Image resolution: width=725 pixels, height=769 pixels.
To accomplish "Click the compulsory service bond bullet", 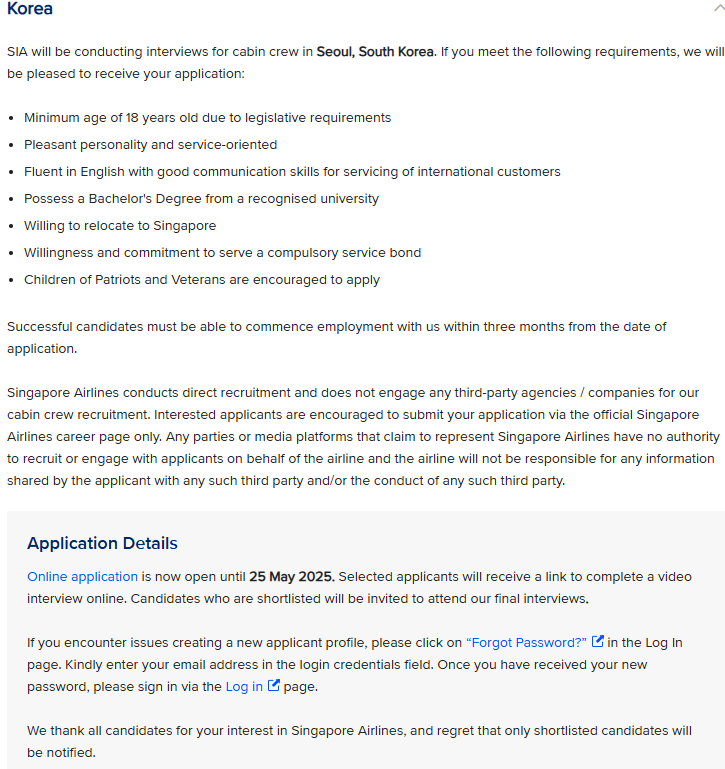I will pyautogui.click(x=222, y=253).
